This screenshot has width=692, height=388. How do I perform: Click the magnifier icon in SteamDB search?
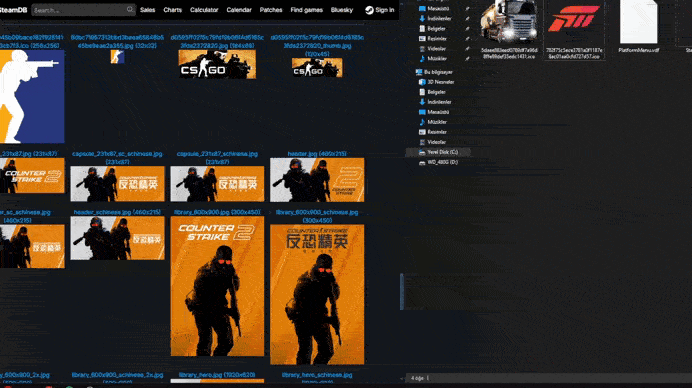130,9
